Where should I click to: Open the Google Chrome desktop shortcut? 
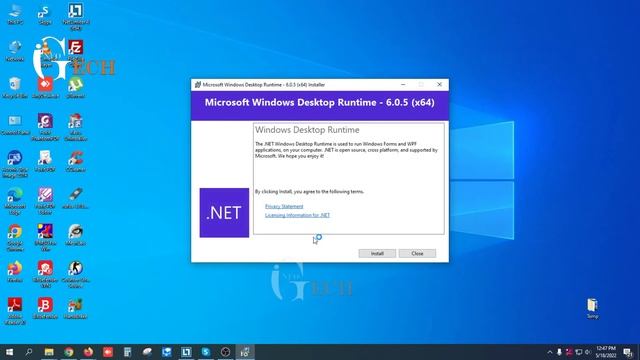pyautogui.click(x=15, y=238)
